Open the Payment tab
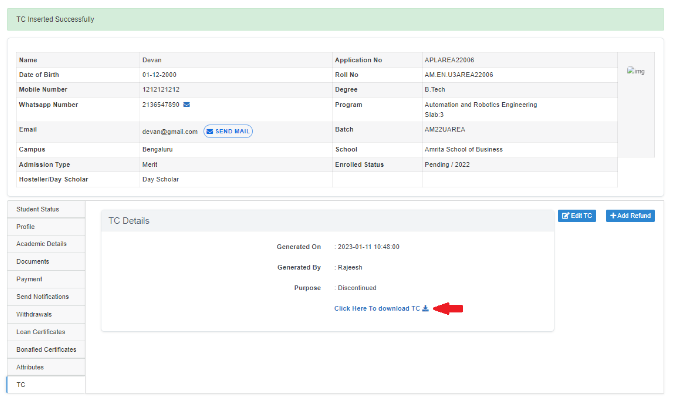678x413 pixels. [30, 279]
